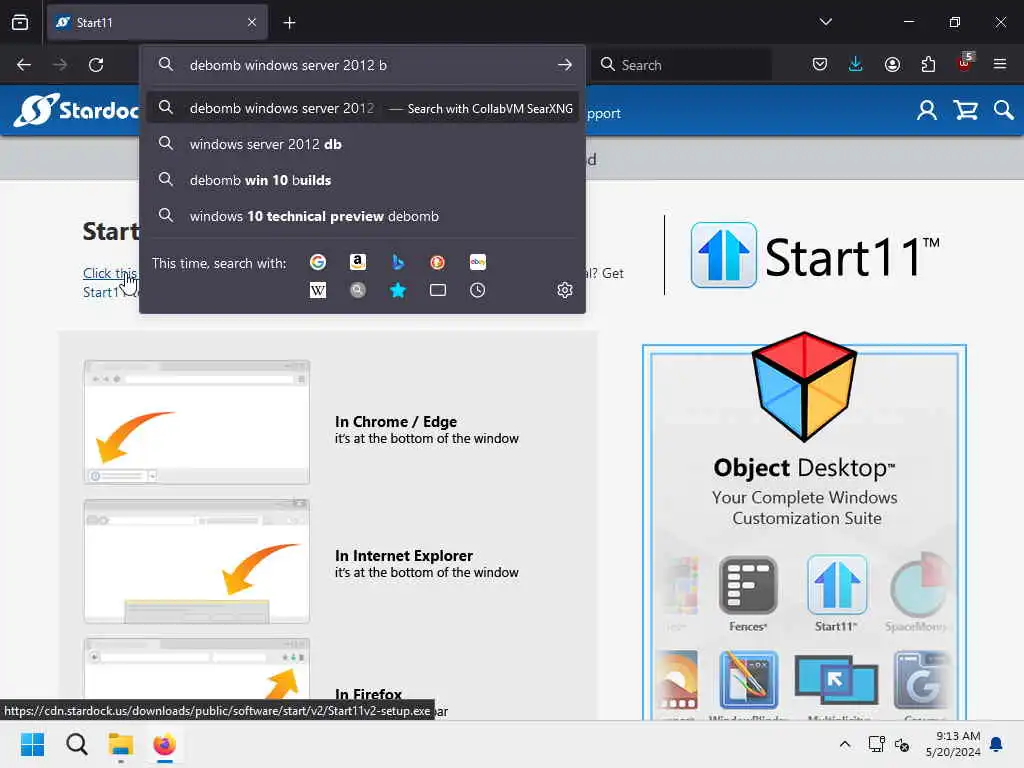The image size is (1024, 768).
Task: Search bookmarks with the blue star icon
Action: (398, 290)
